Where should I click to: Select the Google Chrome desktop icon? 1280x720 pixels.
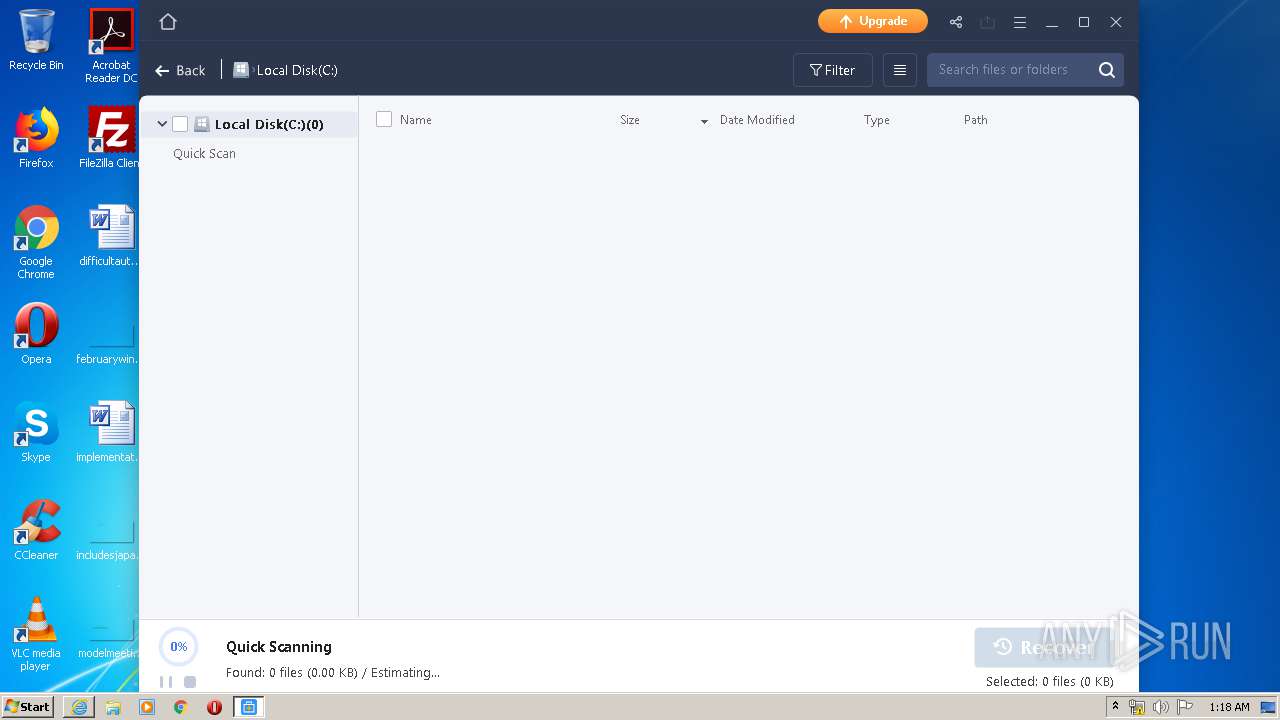[x=36, y=242]
